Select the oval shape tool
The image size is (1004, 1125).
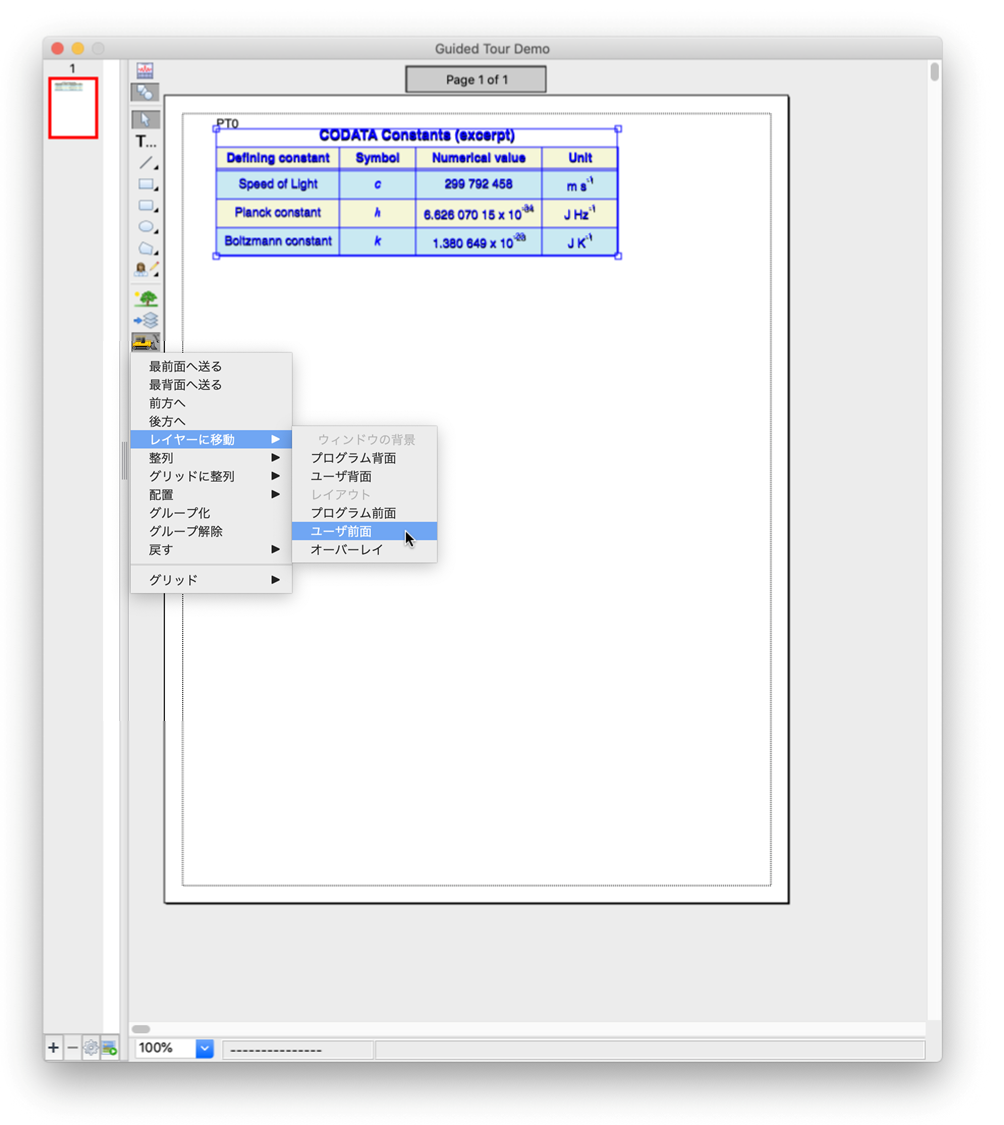(x=146, y=227)
